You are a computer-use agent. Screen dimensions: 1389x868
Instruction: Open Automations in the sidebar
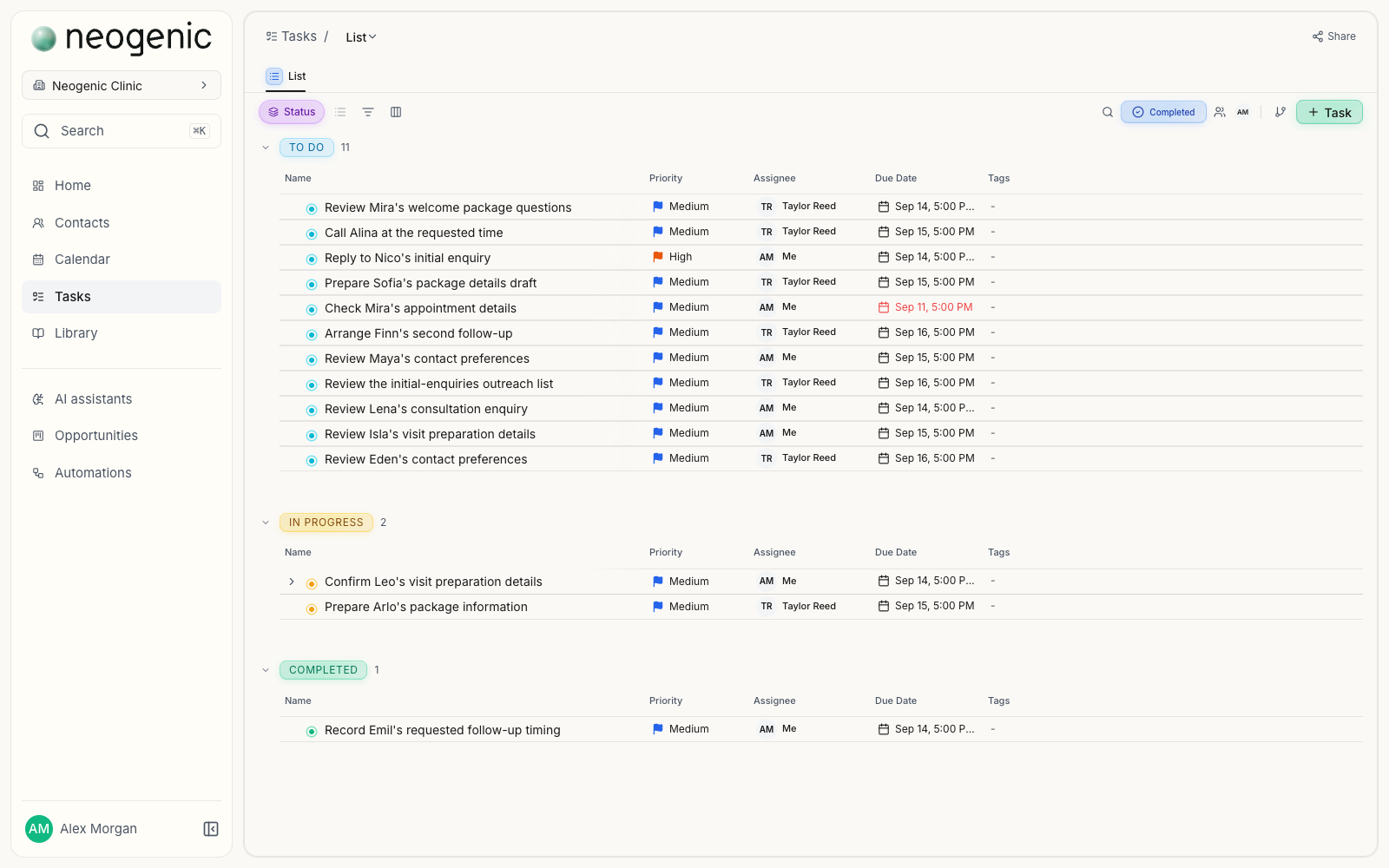[122, 473]
